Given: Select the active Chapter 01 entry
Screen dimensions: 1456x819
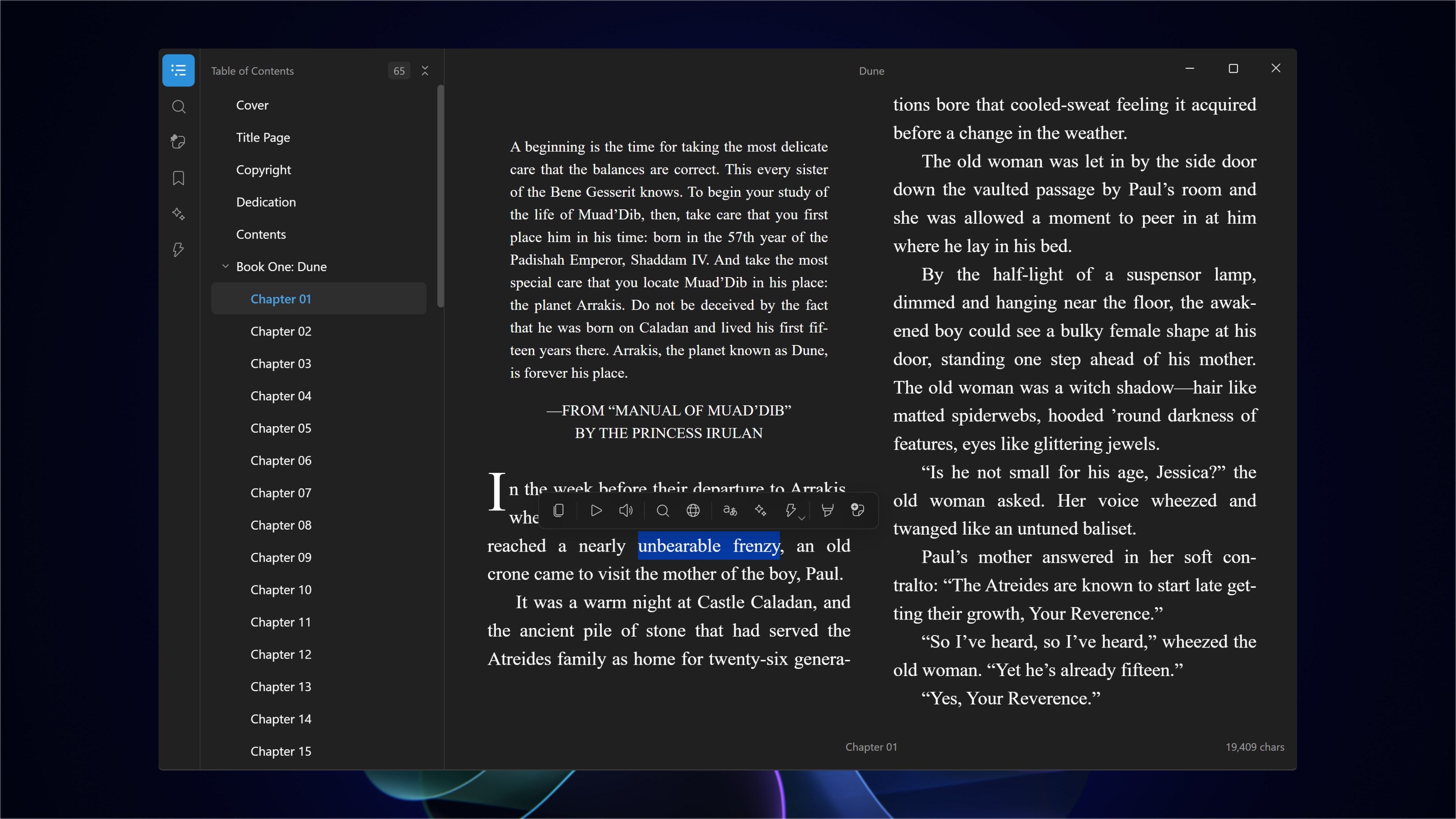Looking at the screenshot, I should tap(319, 298).
